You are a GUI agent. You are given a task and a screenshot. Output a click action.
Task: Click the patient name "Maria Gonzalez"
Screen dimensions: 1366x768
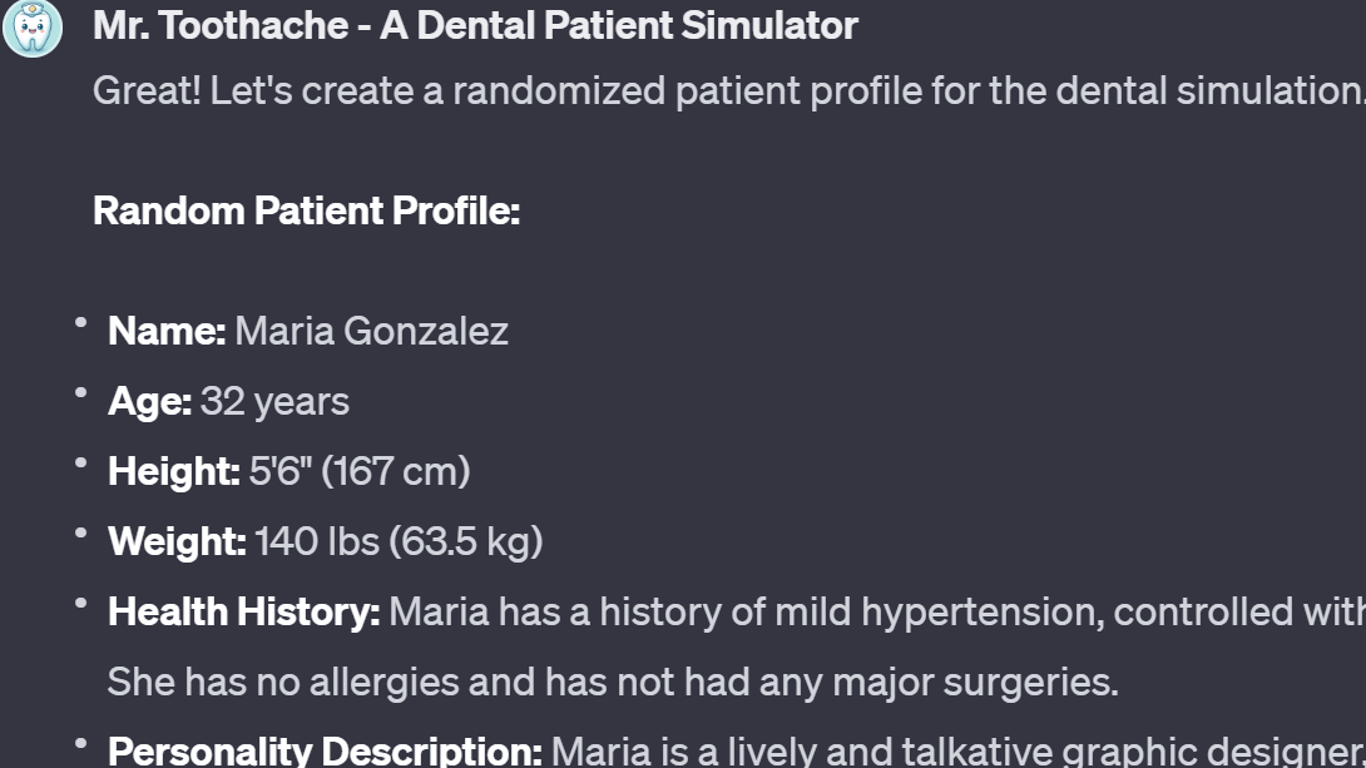click(371, 331)
